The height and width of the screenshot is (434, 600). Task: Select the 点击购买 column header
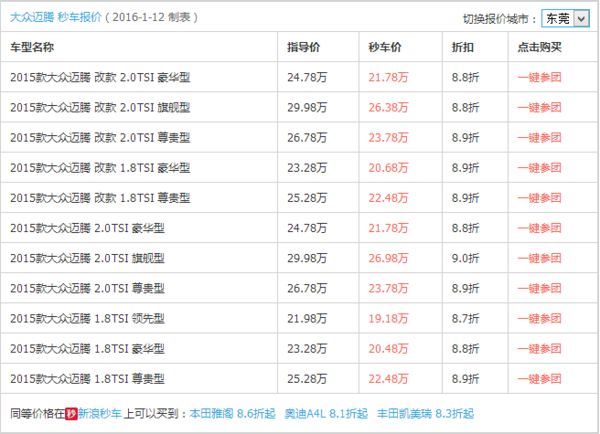tap(540, 47)
